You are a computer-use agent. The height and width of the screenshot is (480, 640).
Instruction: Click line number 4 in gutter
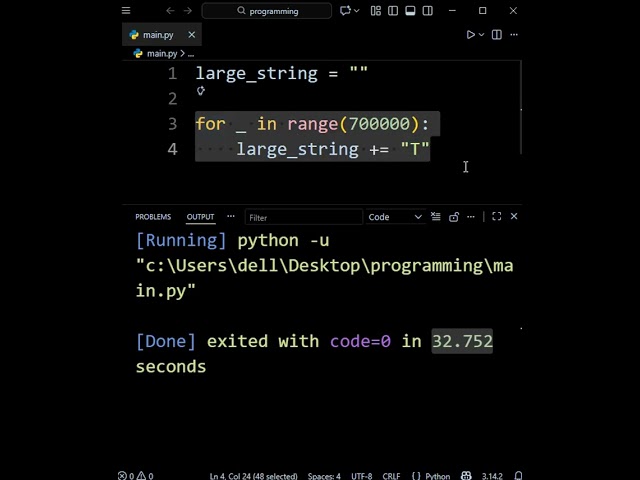(173, 149)
